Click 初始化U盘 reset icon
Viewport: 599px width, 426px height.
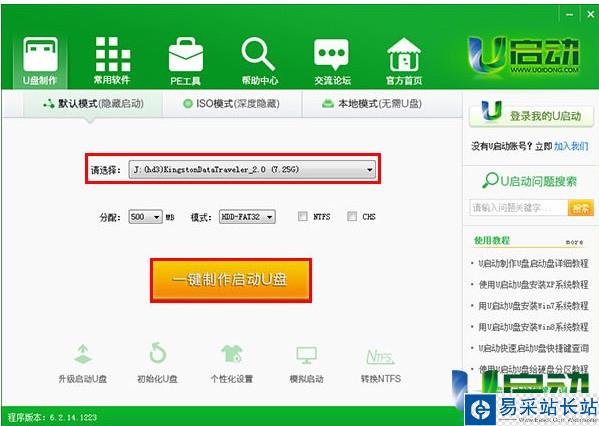click(x=157, y=353)
